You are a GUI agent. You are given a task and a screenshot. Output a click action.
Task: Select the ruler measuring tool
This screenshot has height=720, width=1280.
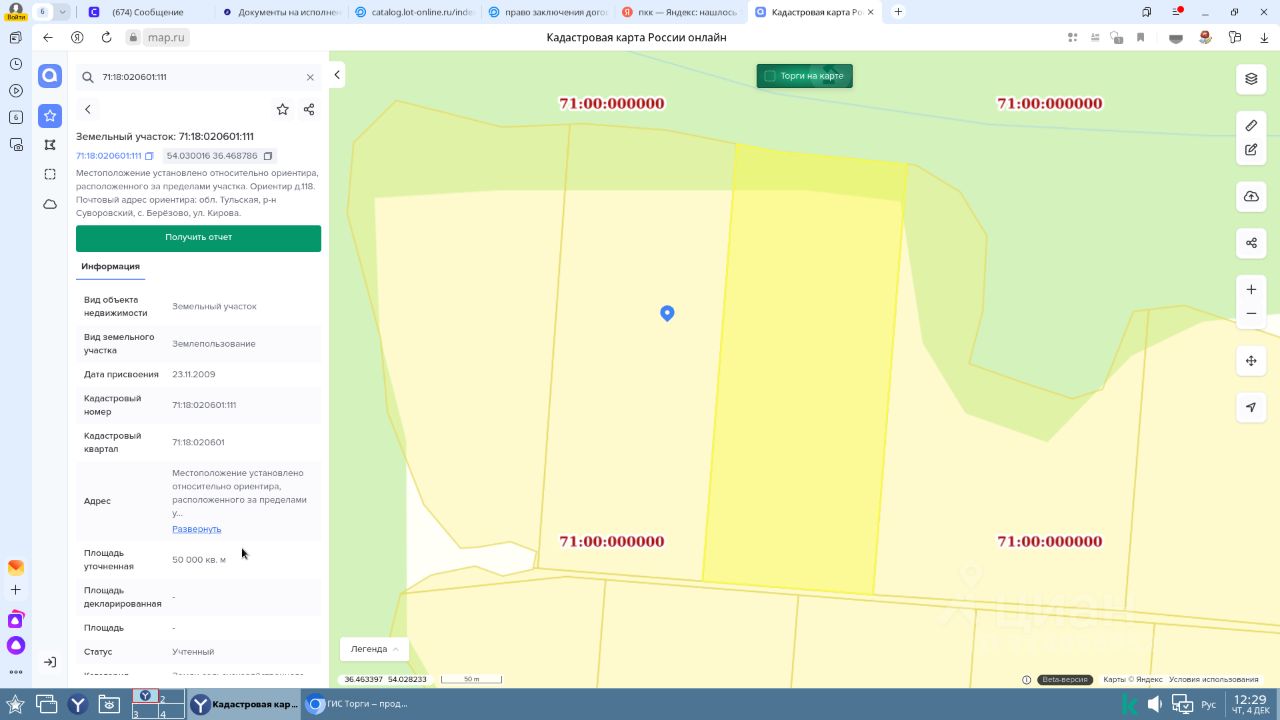pos(1251,126)
